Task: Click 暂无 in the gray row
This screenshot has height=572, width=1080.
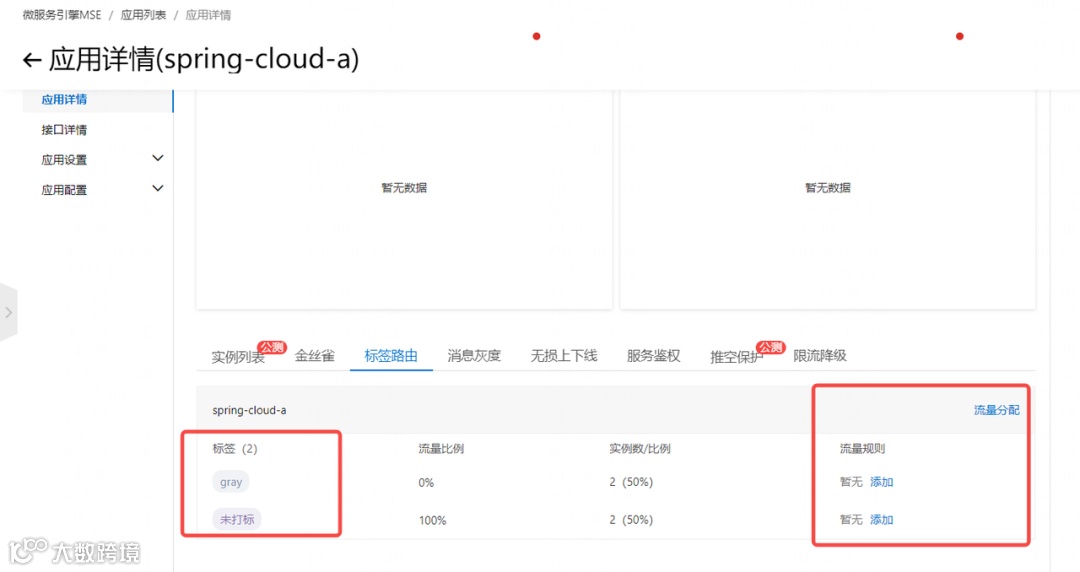Action: point(851,482)
